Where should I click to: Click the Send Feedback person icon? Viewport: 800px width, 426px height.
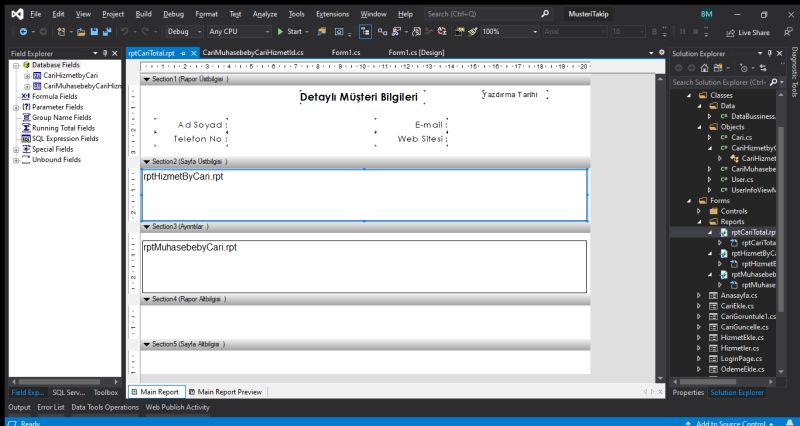tap(788, 32)
